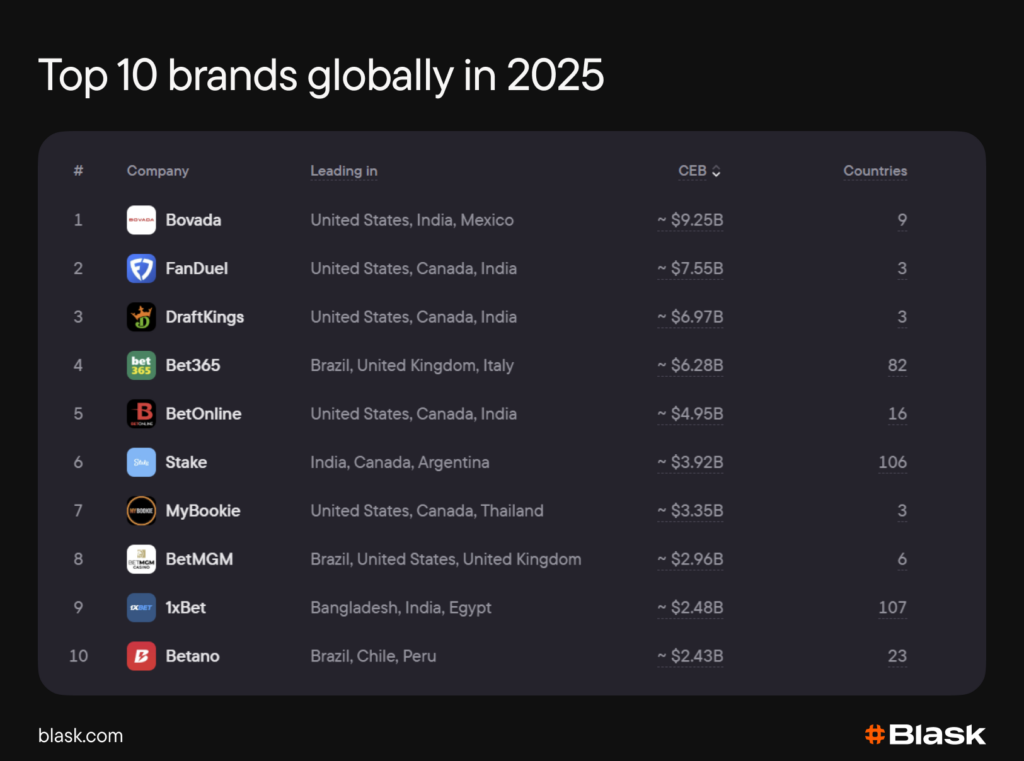Viewport: 1024px width, 761px height.
Task: Click the light blue Stake logo icon
Action: (141, 462)
